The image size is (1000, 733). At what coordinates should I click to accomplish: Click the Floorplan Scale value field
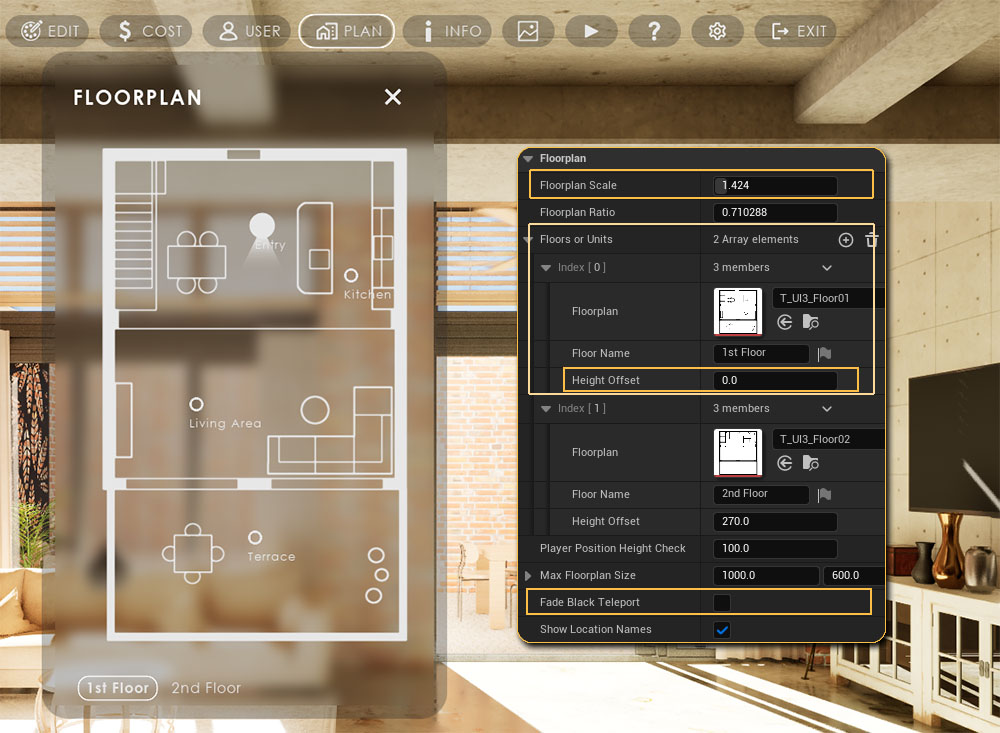pos(775,186)
